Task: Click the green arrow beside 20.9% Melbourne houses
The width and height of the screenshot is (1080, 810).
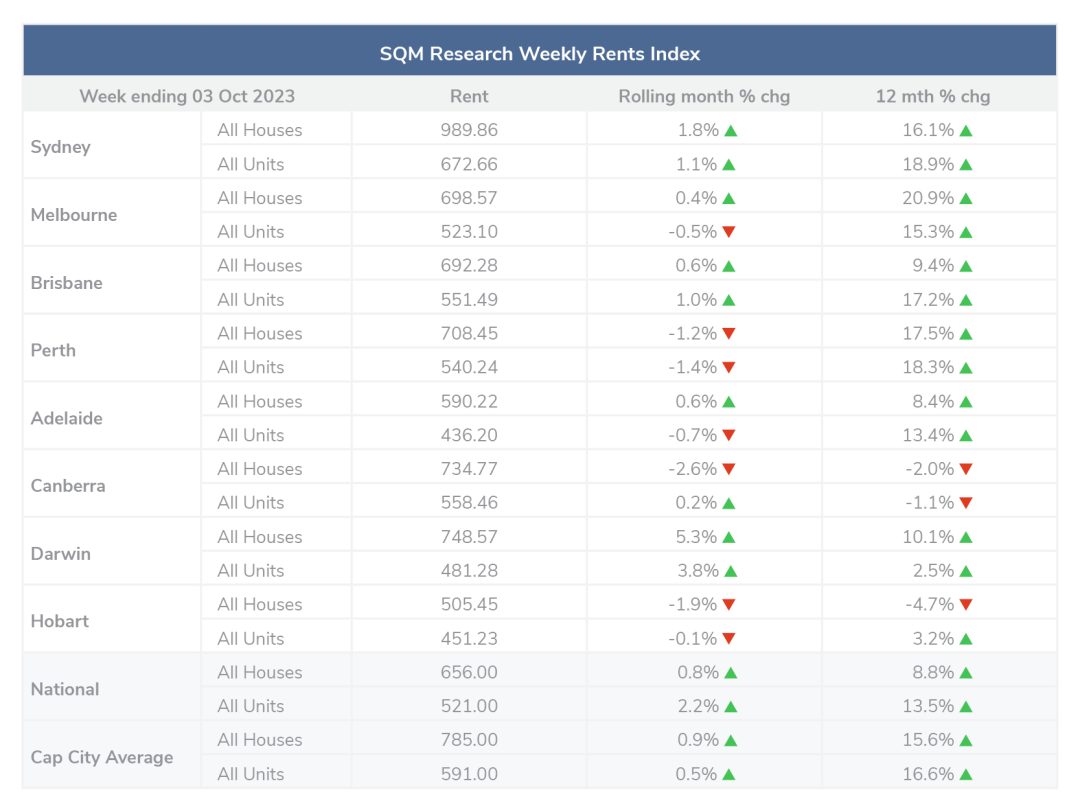Action: pos(966,198)
